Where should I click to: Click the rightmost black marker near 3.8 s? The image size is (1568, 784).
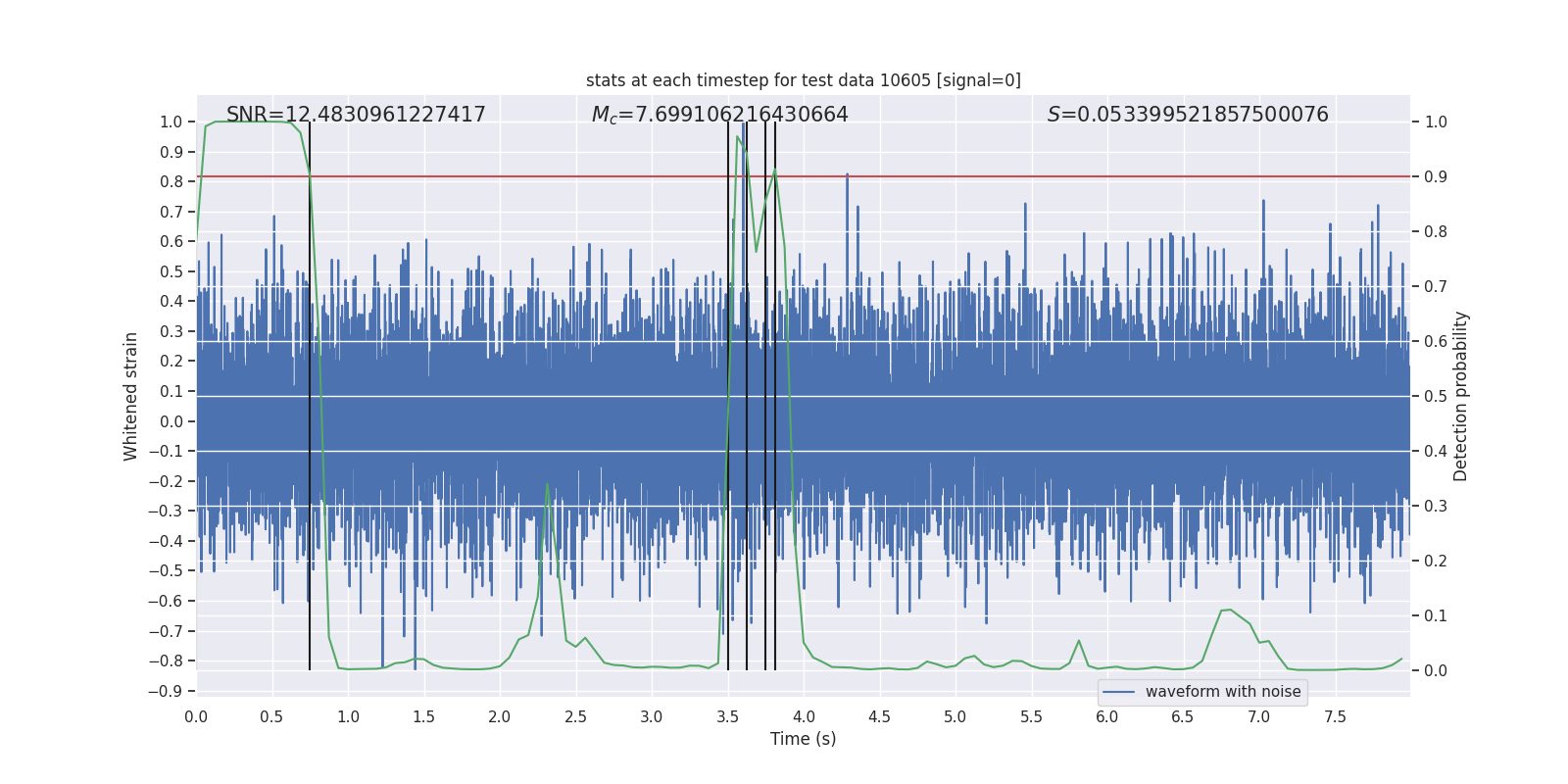[775, 396]
